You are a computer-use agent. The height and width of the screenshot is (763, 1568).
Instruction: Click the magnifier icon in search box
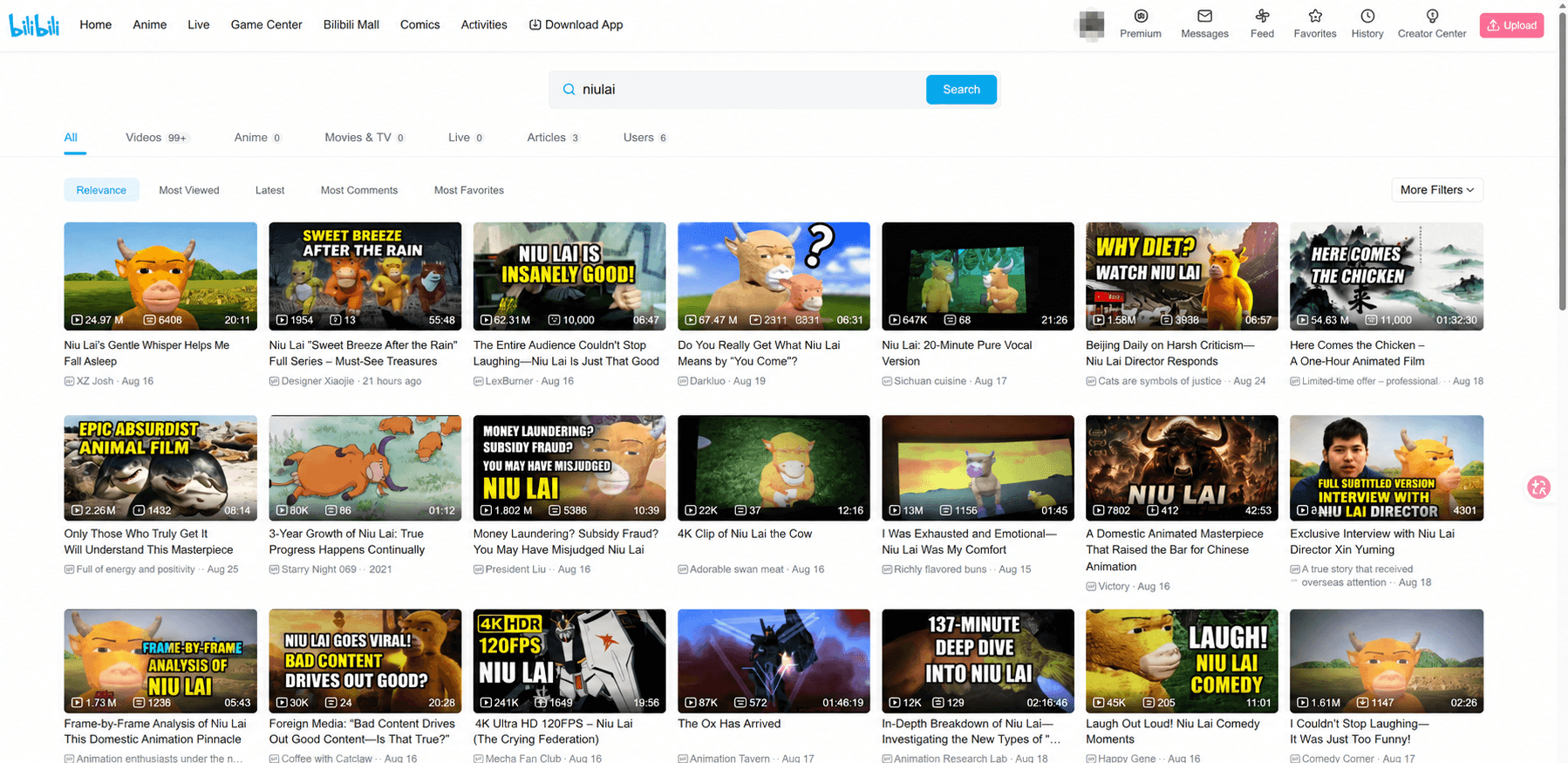pyautogui.click(x=569, y=90)
